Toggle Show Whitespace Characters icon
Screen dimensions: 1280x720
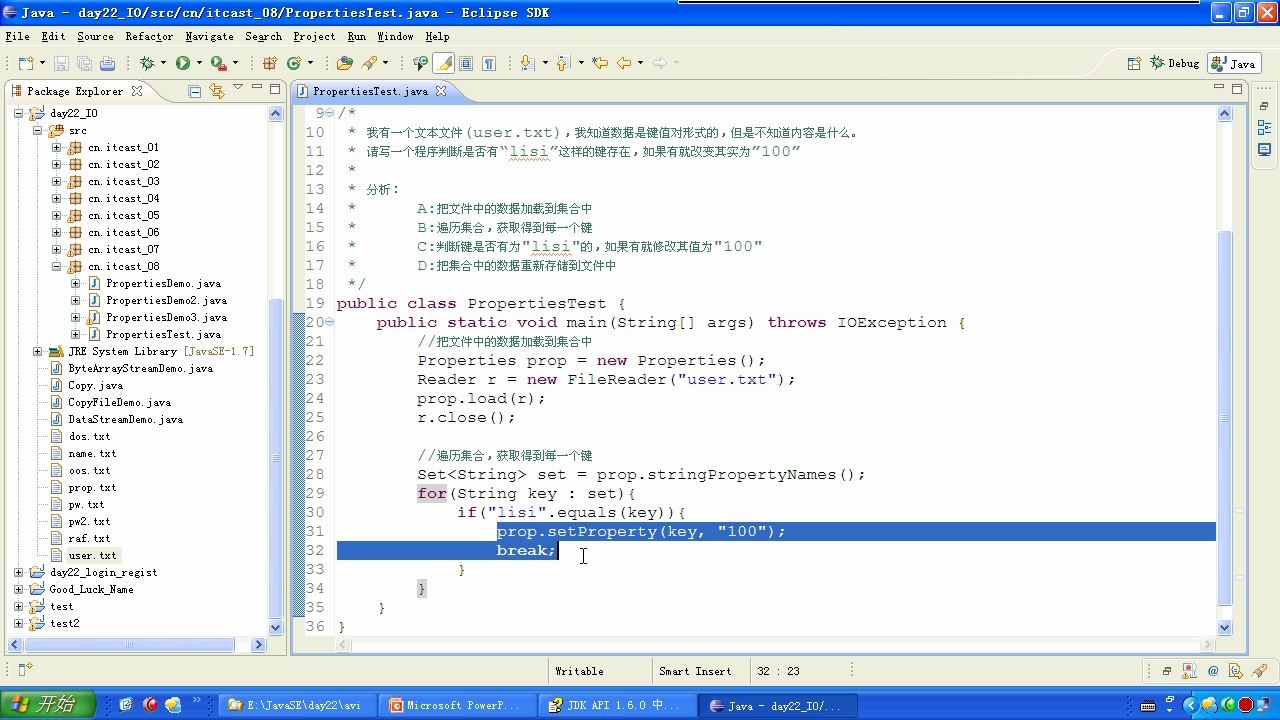pyautogui.click(x=489, y=63)
